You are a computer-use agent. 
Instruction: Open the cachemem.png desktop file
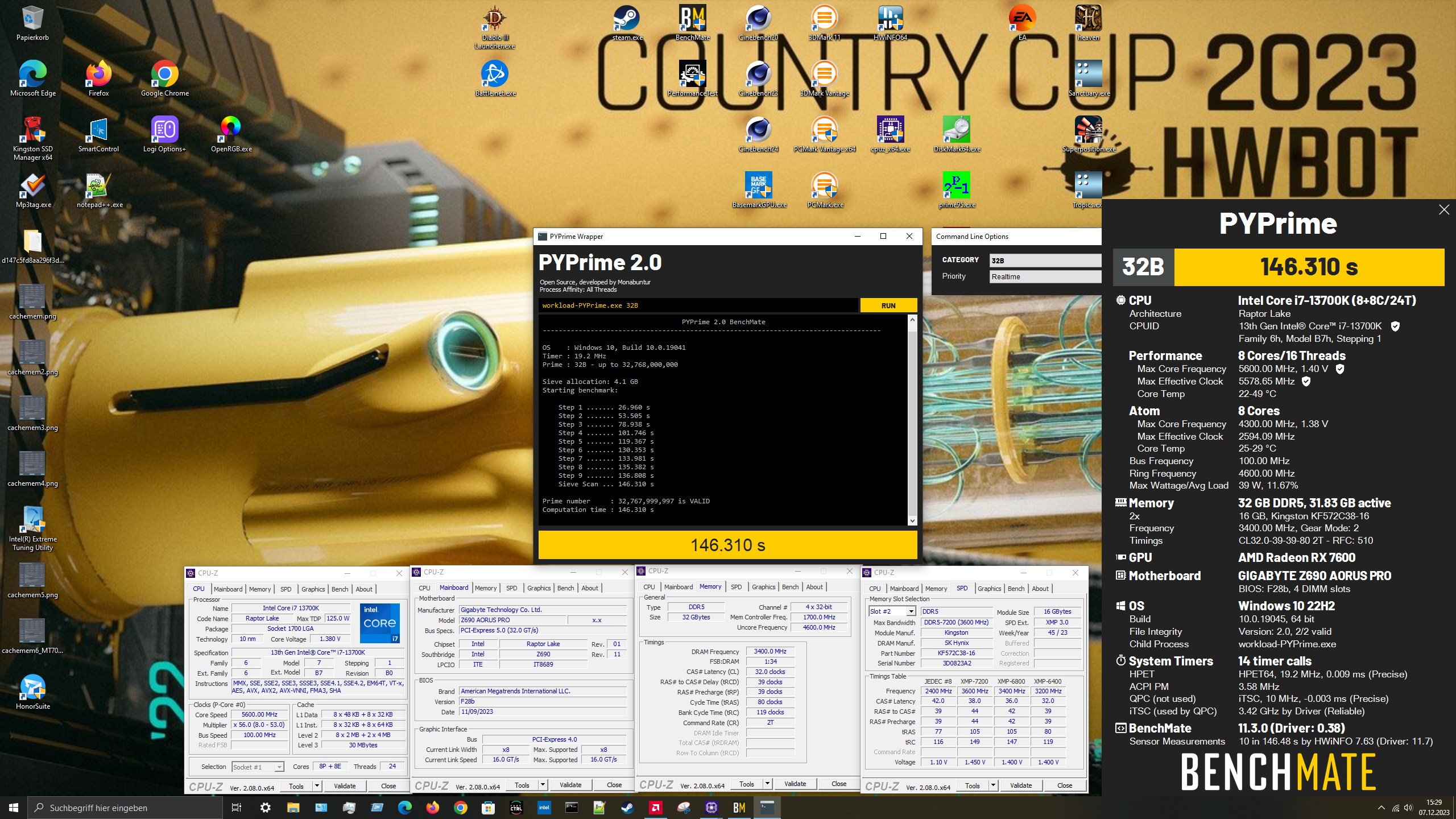click(x=33, y=301)
